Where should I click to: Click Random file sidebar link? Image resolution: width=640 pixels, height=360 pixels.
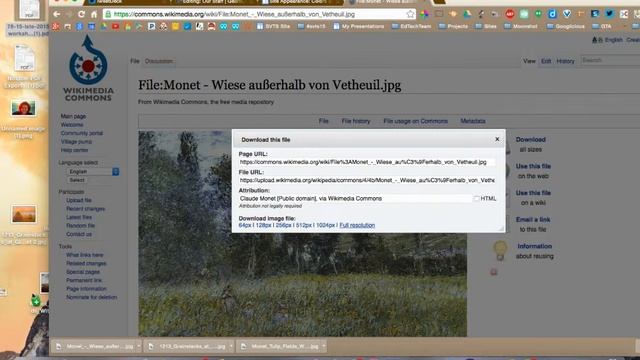point(80,226)
